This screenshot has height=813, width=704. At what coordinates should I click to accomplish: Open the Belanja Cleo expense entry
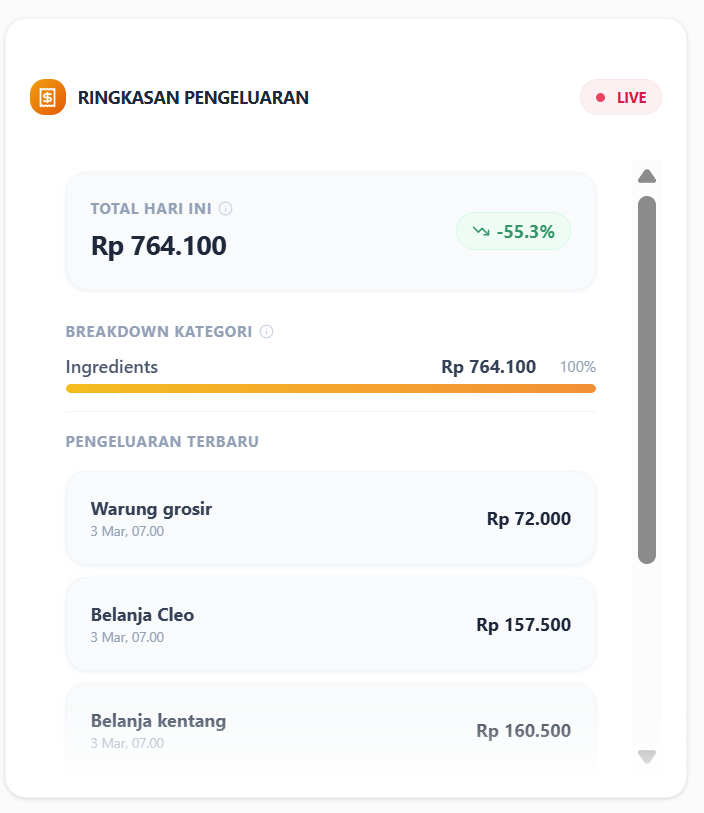[330, 624]
